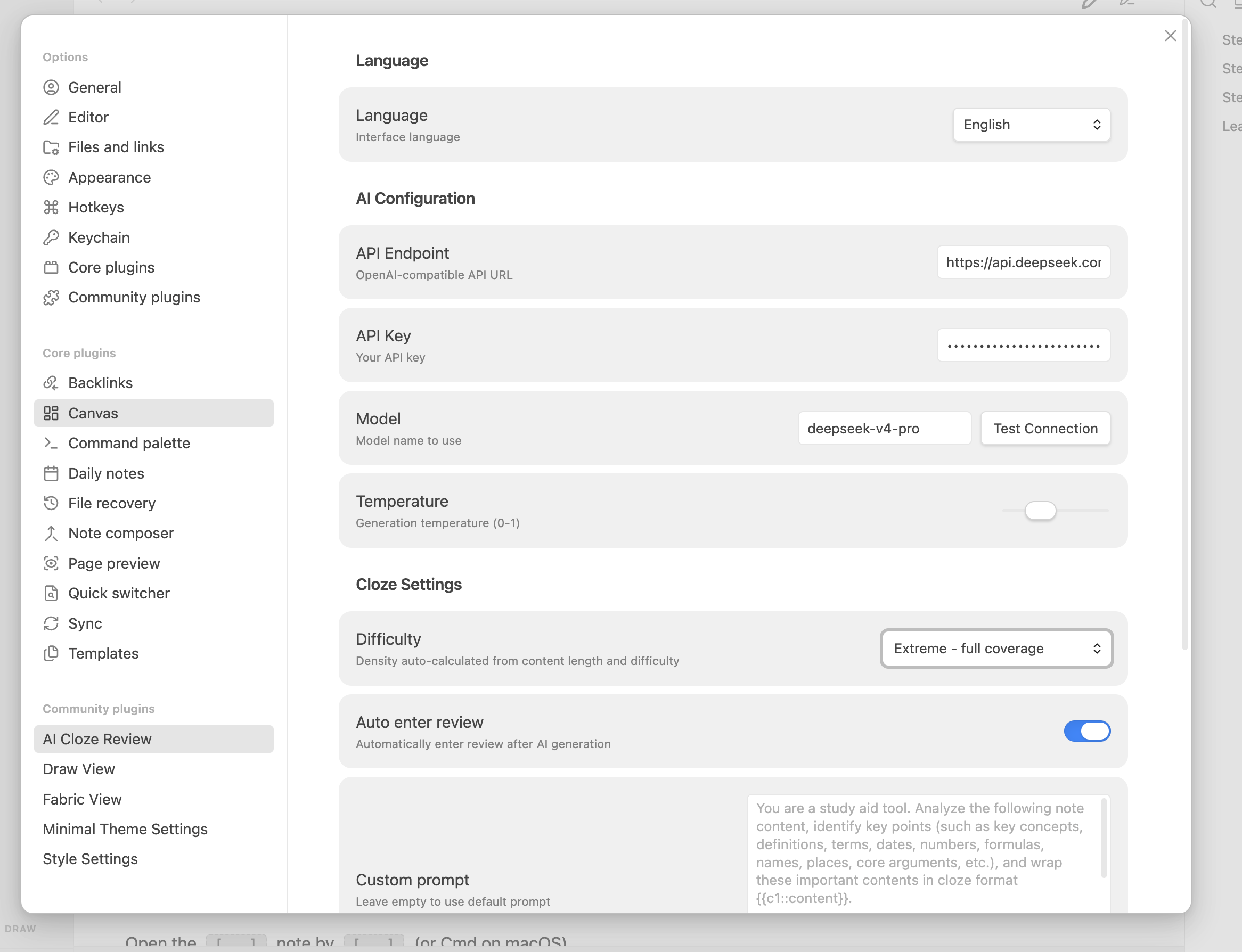
Task: Select Quick switcher plugin settings
Action: 153,593
